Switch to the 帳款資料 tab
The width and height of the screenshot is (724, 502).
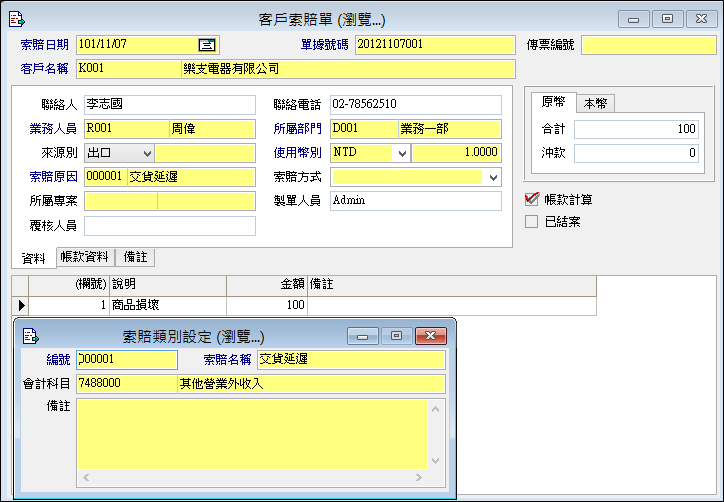tap(85, 257)
